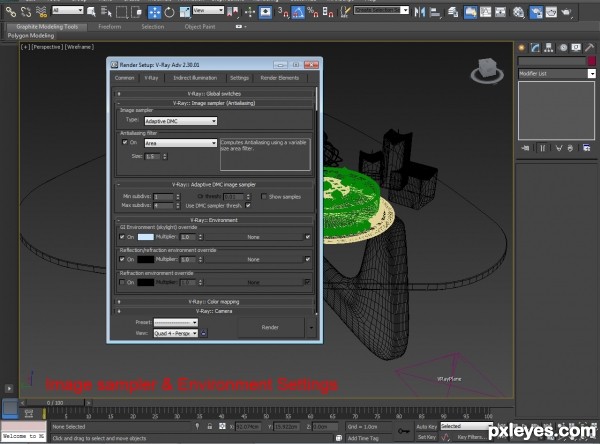Toggle the Angle Snap icon
The height and width of the screenshot is (444, 600).
tap(298, 12)
